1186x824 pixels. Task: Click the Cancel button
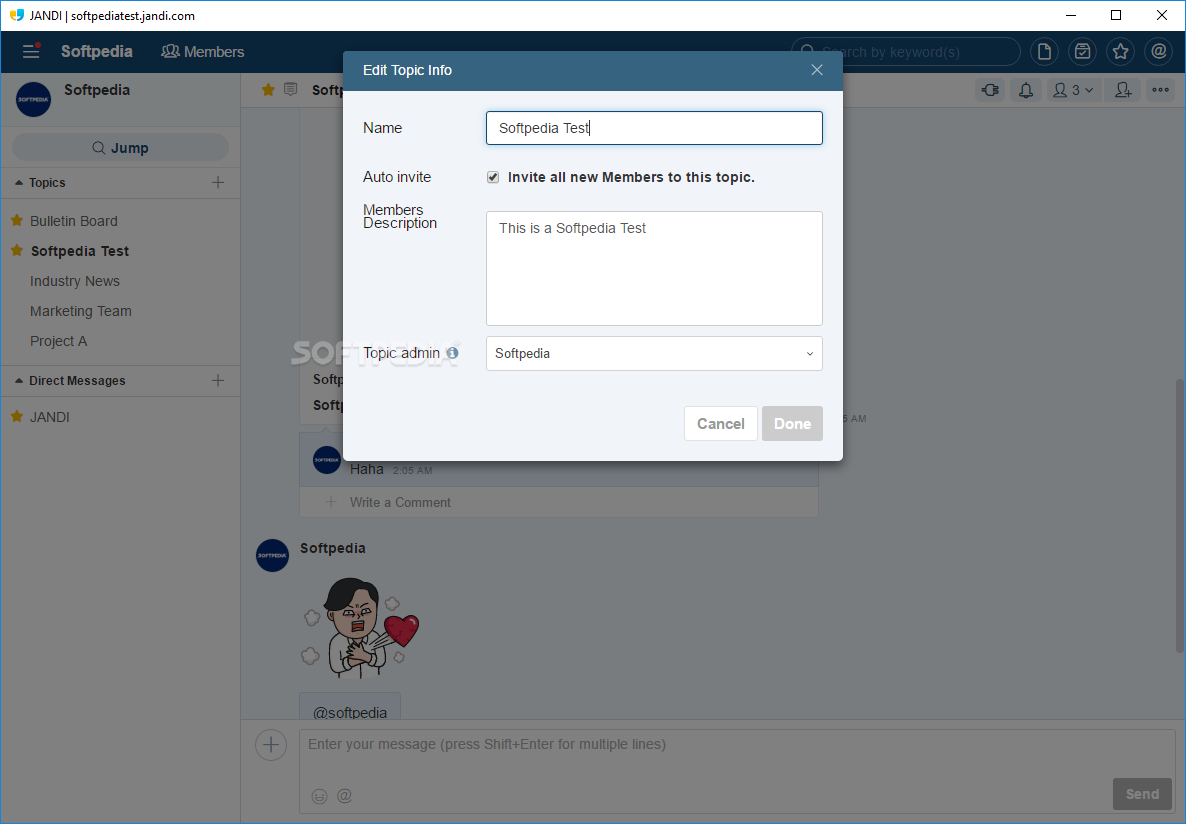(721, 424)
